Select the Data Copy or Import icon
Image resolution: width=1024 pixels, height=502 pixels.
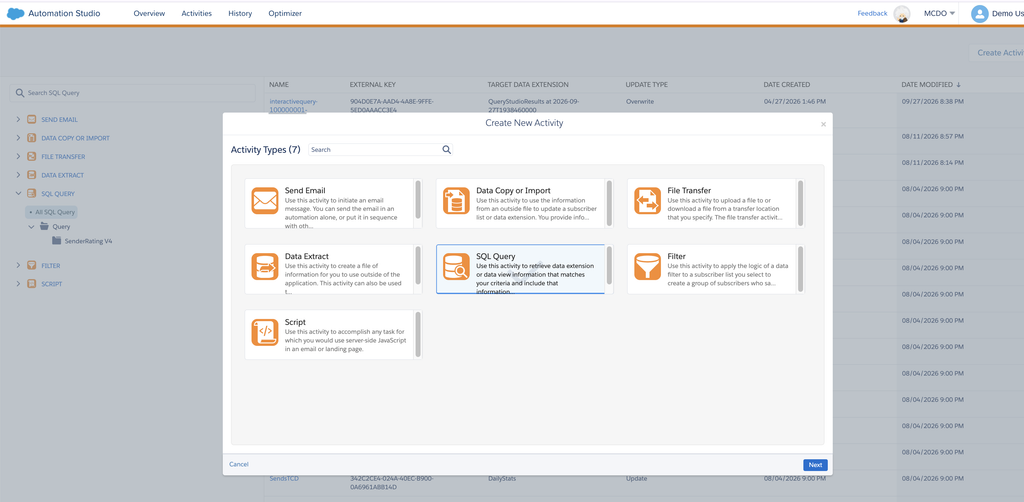pos(456,200)
